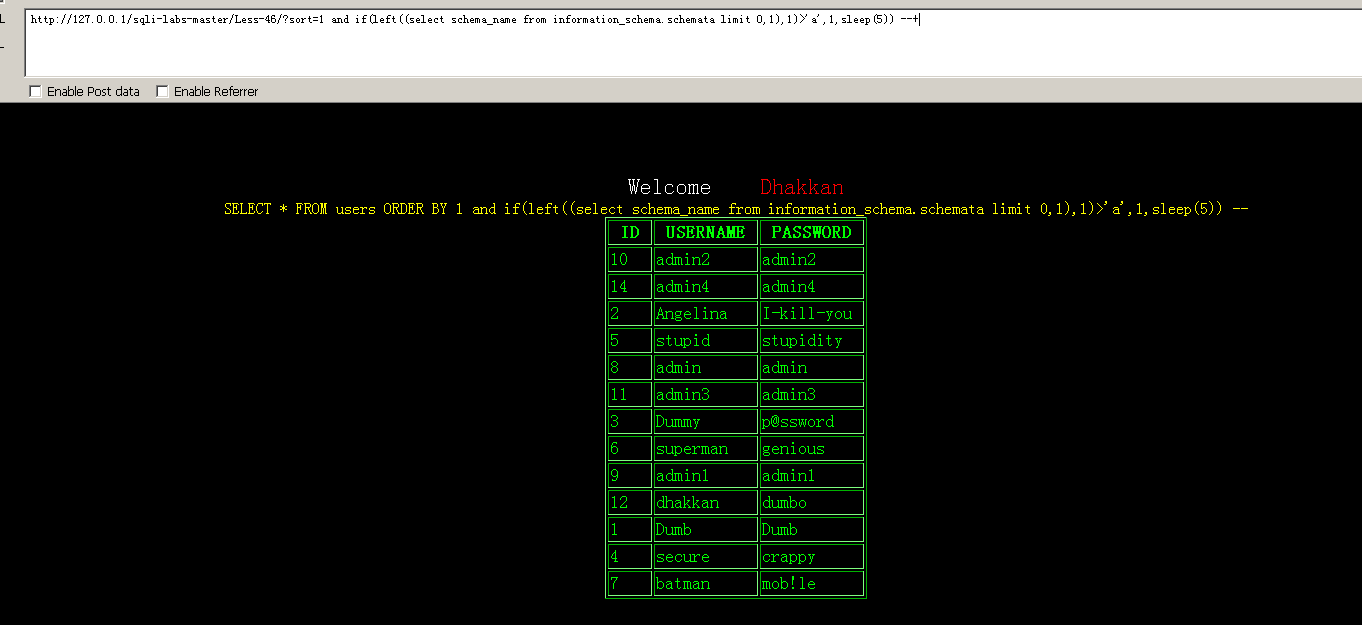Click the ID cell 10
The width and height of the screenshot is (1362, 625).
[630, 259]
